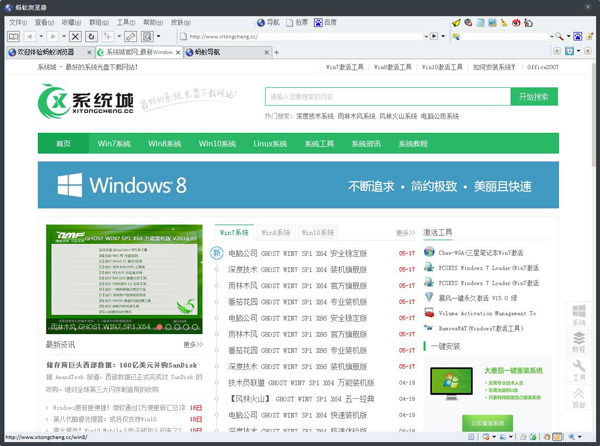Open the Weibo eye icon
Image resolution: width=600 pixels, height=446 pixels.
tap(516, 23)
